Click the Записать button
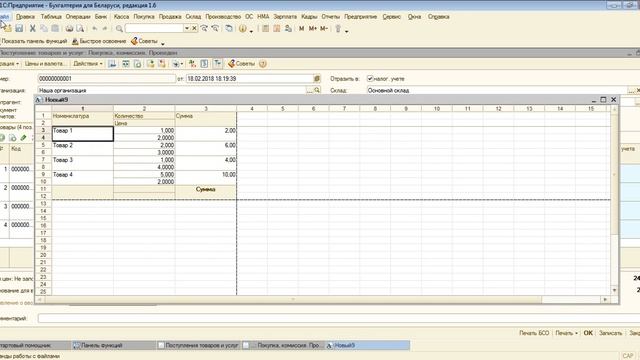 (x=610, y=333)
